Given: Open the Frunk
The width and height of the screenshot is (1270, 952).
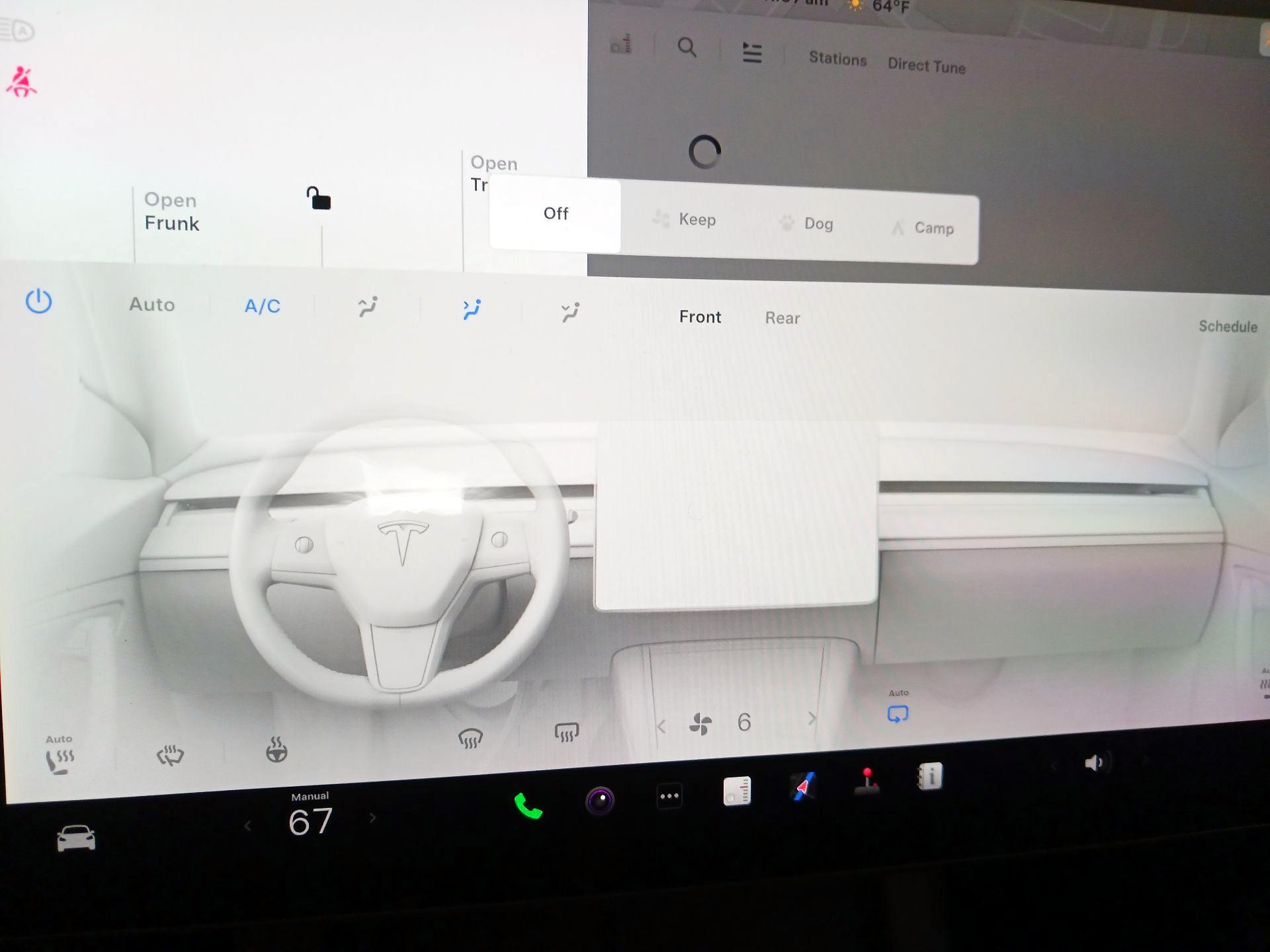Looking at the screenshot, I should [171, 212].
